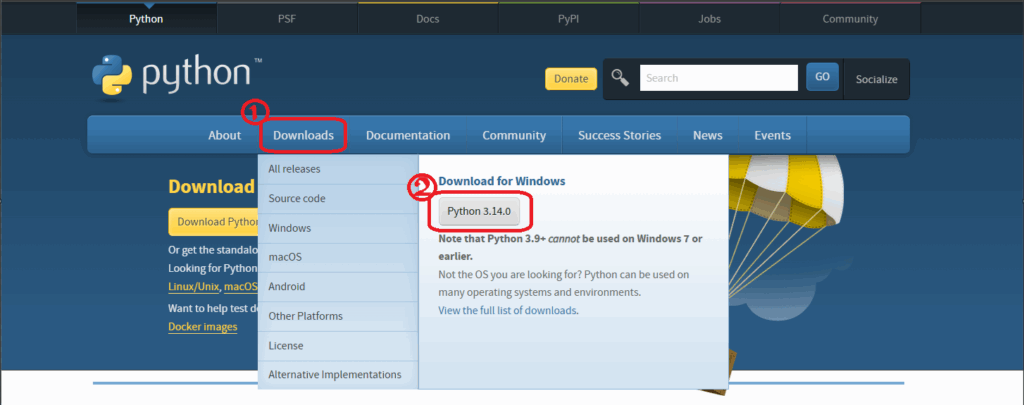Open the Jobs top tab

click(709, 18)
